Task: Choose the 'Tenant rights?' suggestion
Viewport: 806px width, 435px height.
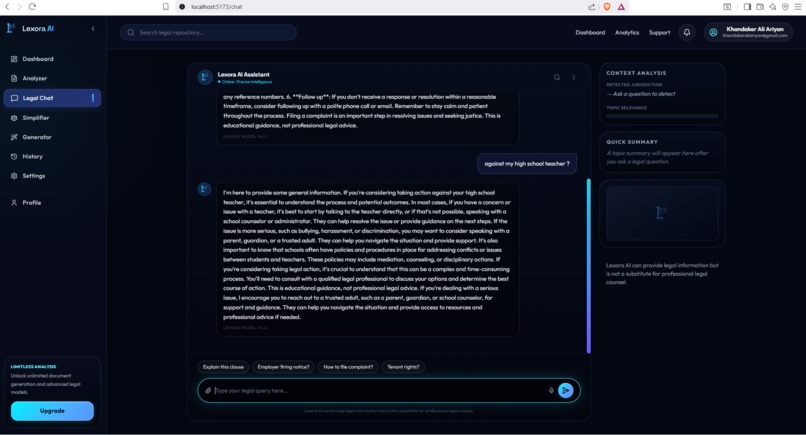Action: 403,367
